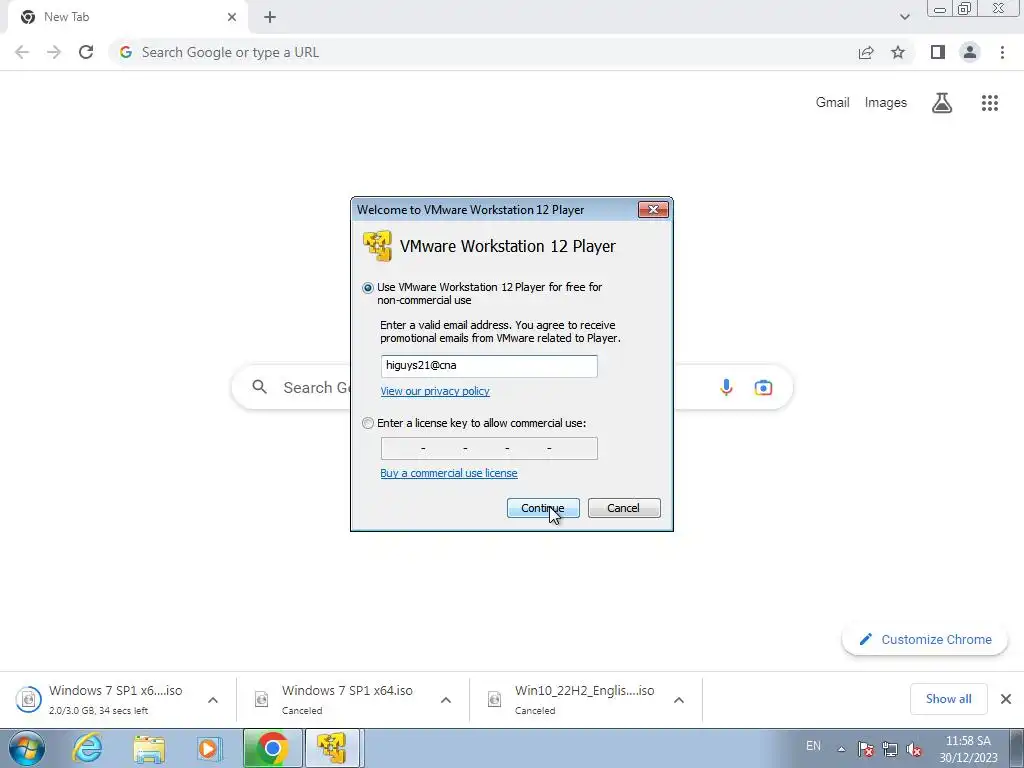Viewport: 1024px width, 768px height.
Task: Click Cancel in the VMware dialog
Action: (x=624, y=508)
